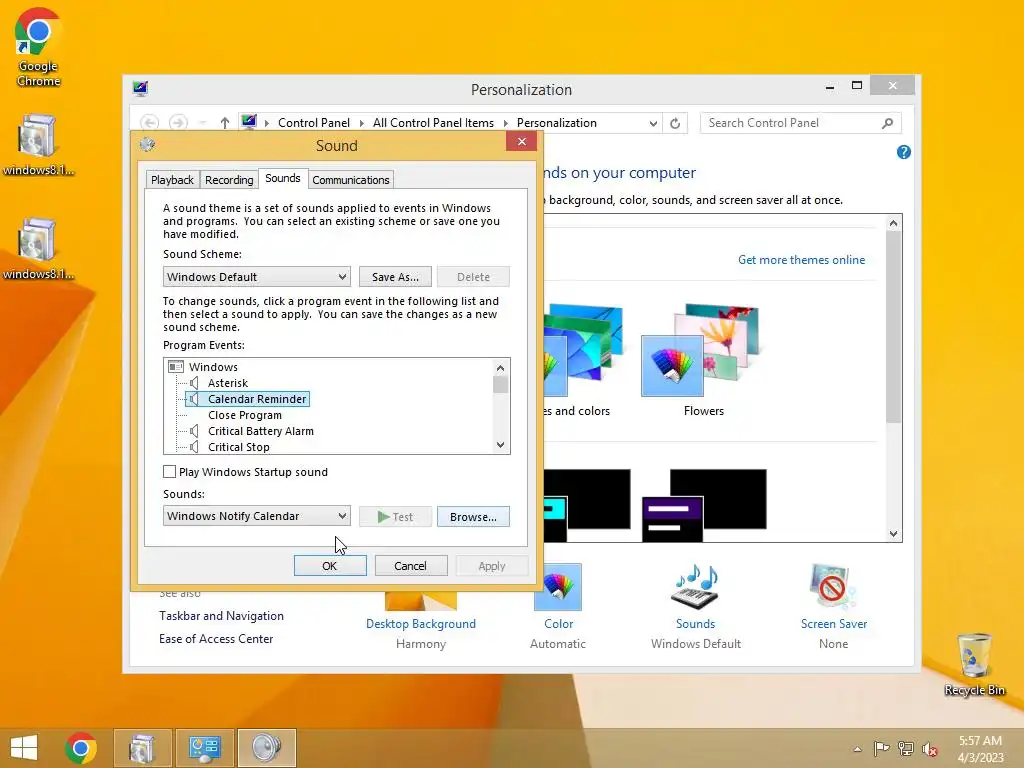Click speaker icon beside Critical Stop
Image resolution: width=1024 pixels, height=768 pixels.
coord(194,447)
